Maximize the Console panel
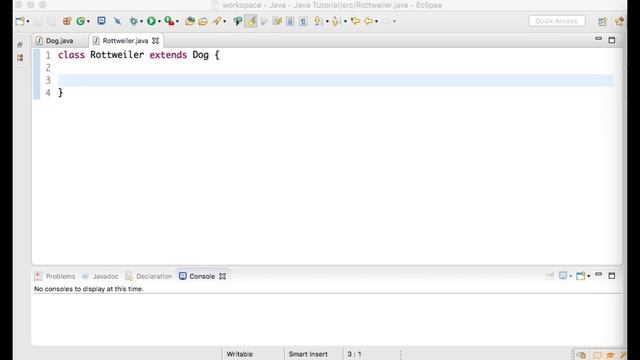Screen dimensions: 640x360 click(x=612, y=276)
